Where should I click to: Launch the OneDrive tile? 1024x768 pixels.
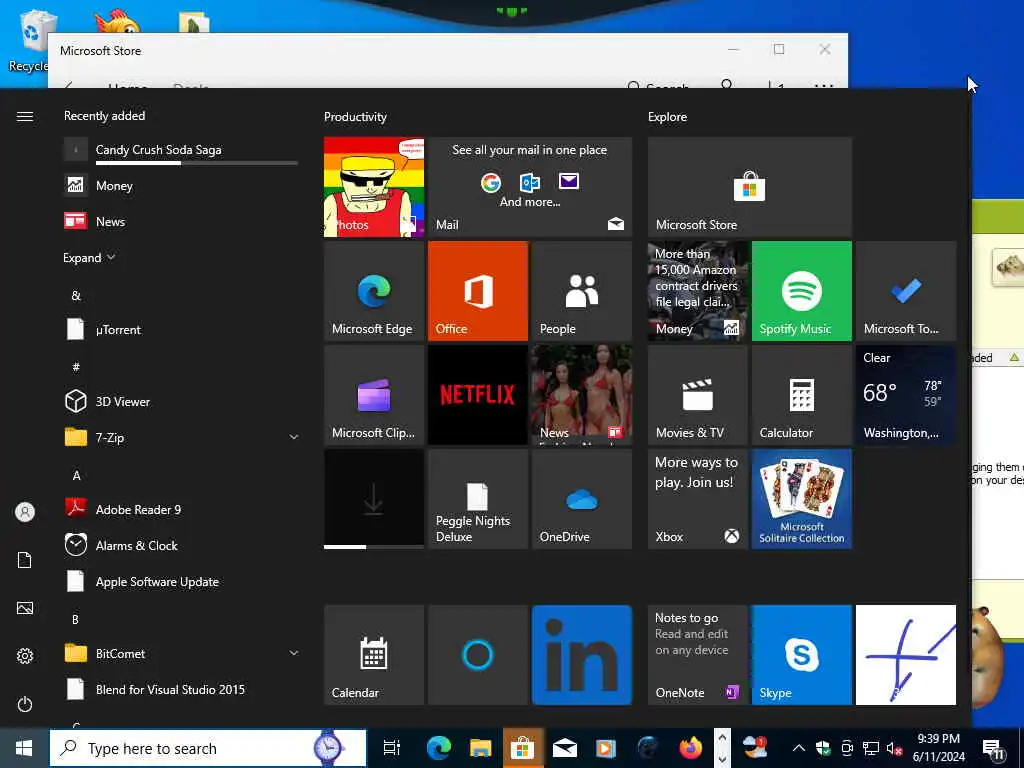click(582, 498)
